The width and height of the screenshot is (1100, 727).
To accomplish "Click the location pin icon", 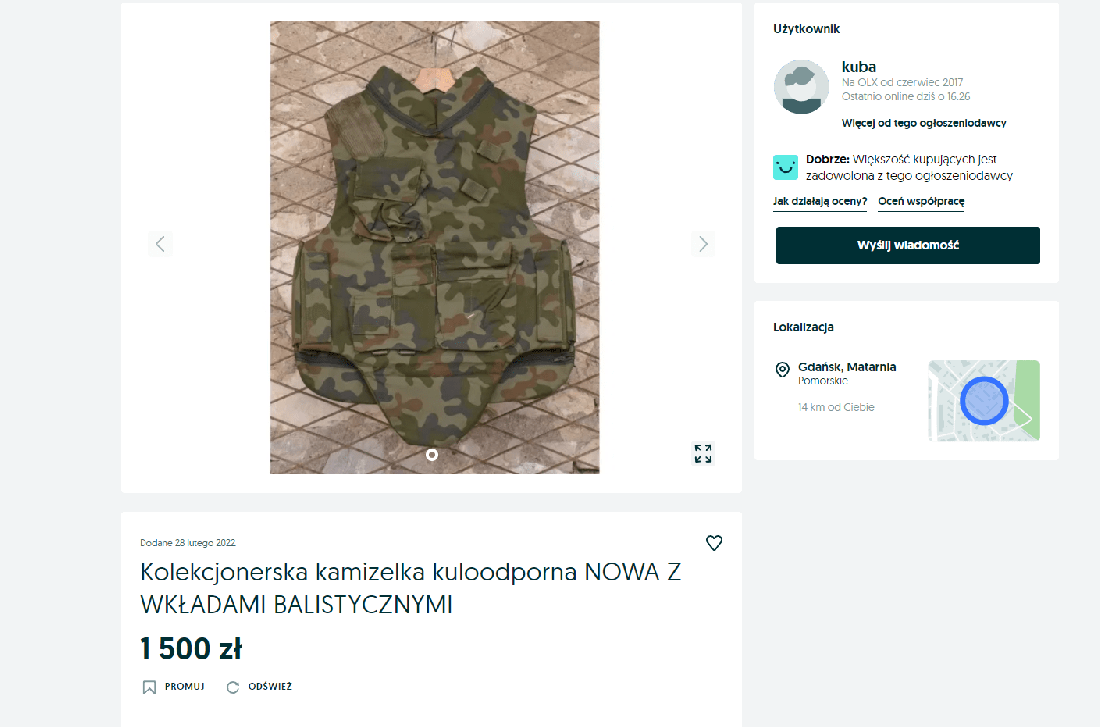I will click(x=782, y=370).
